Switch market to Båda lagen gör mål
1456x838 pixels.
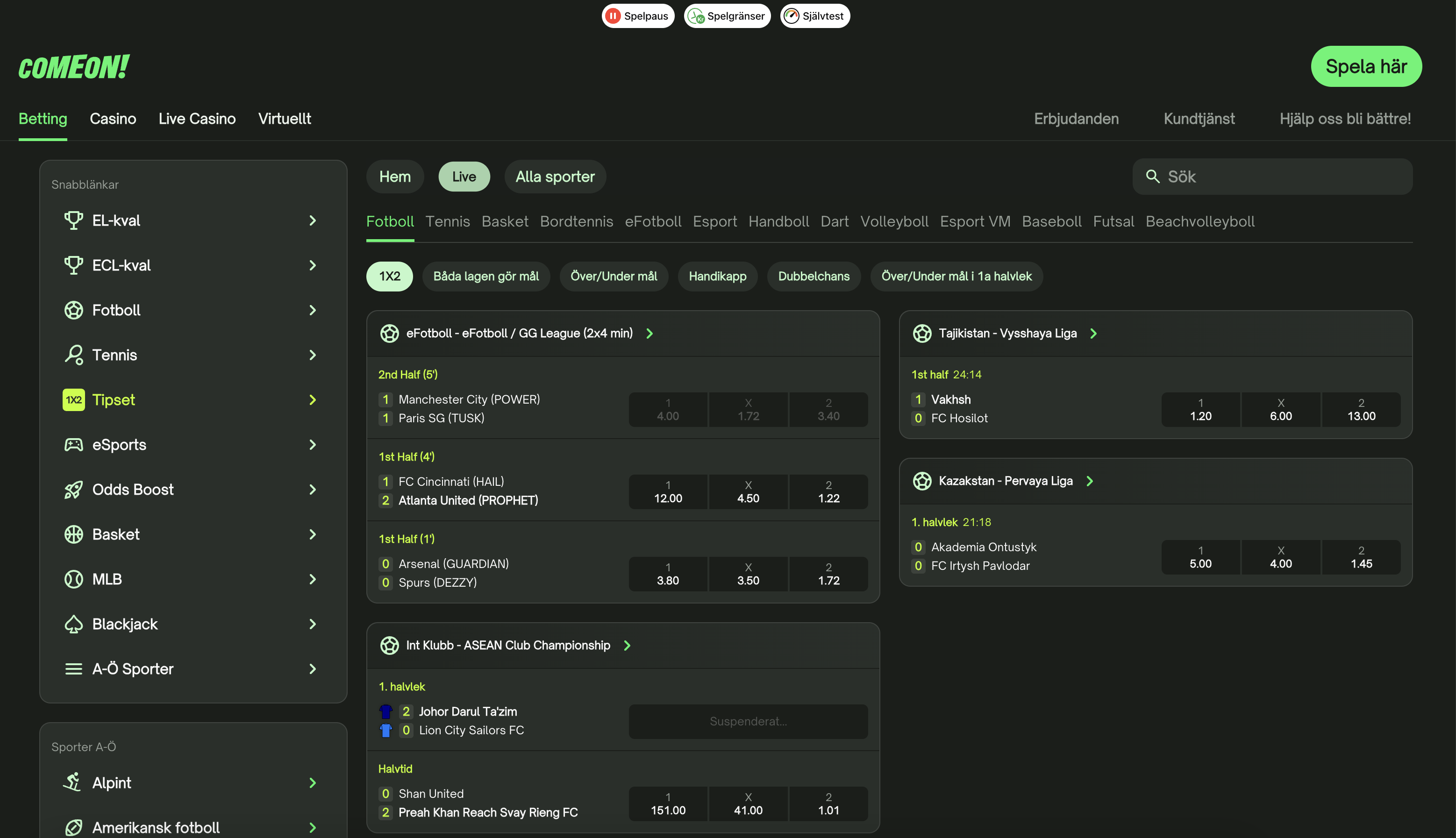485,276
